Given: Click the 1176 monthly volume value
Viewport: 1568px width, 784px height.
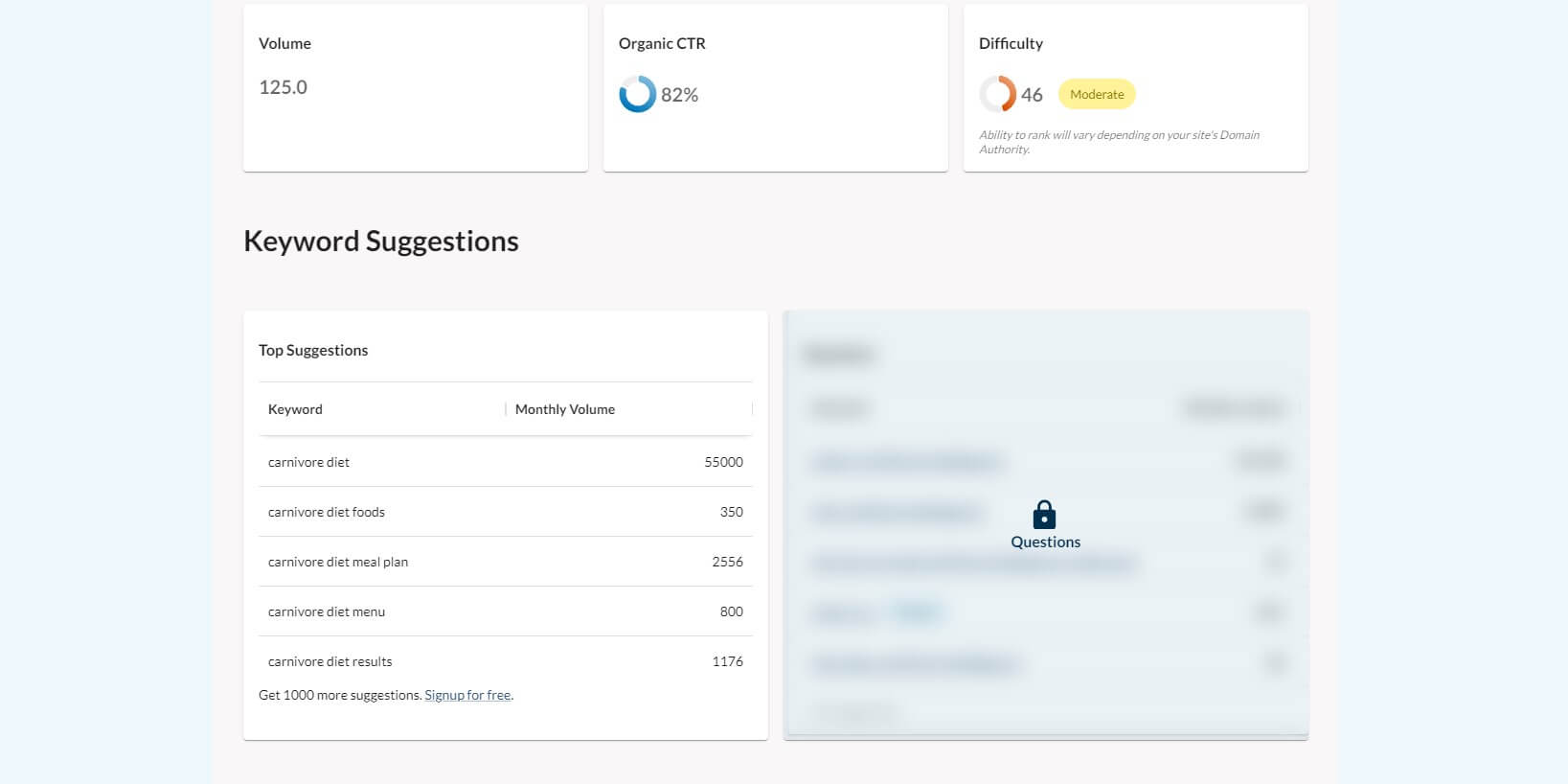Looking at the screenshot, I should pos(727,661).
